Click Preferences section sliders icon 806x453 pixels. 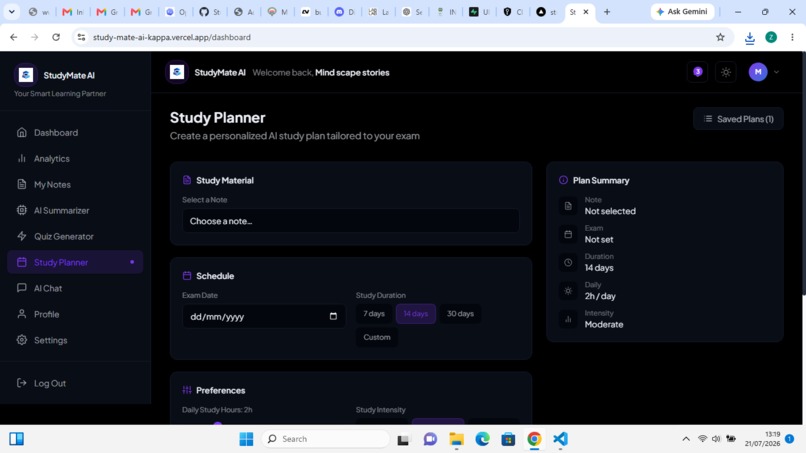pos(187,390)
